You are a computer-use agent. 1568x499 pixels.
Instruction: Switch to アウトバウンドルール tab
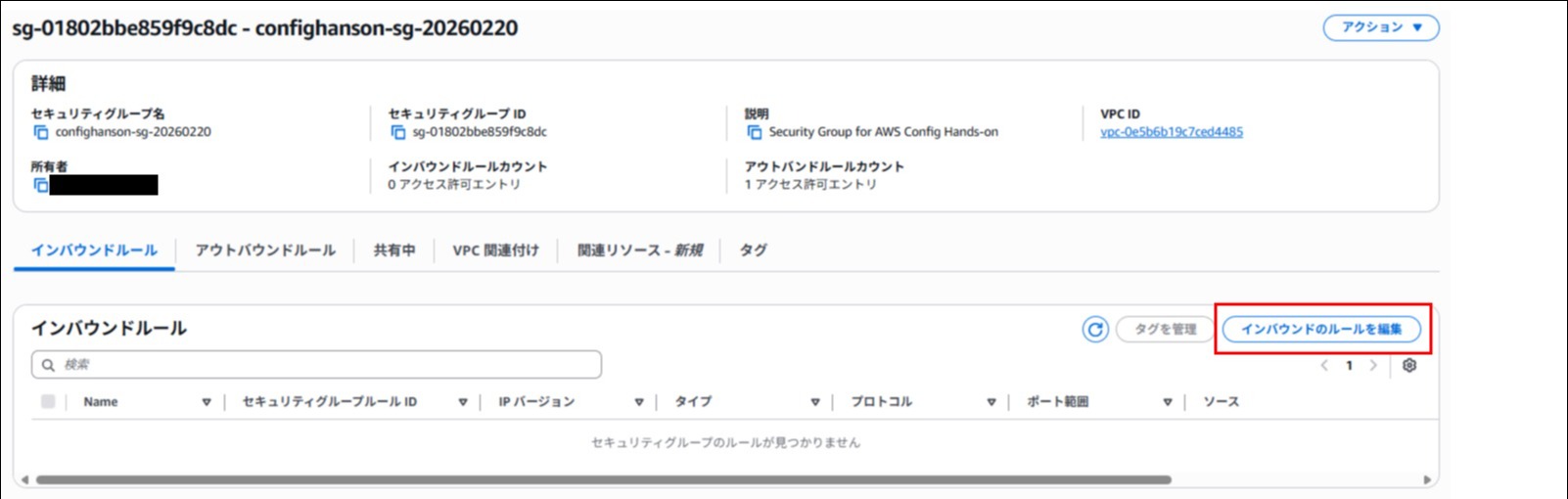click(x=265, y=250)
